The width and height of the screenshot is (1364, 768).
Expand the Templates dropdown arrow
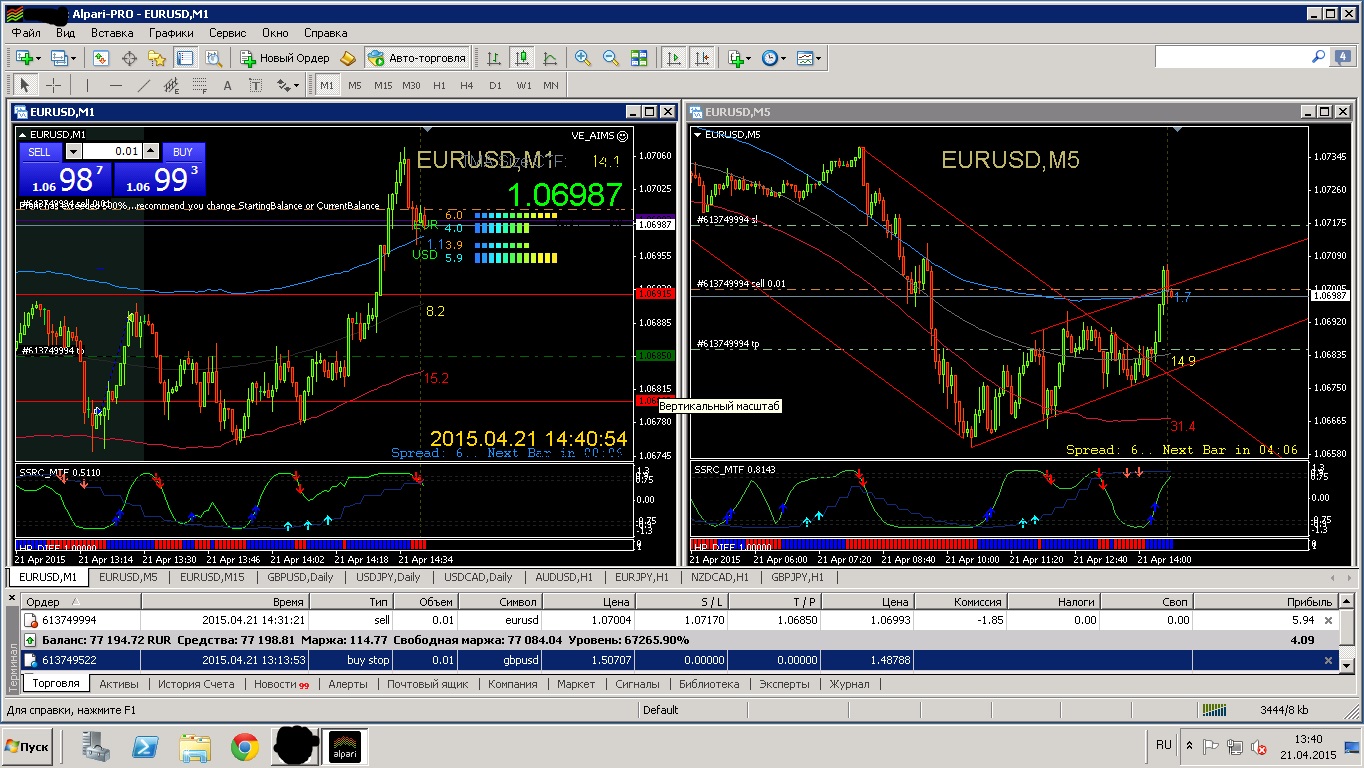tap(819, 58)
